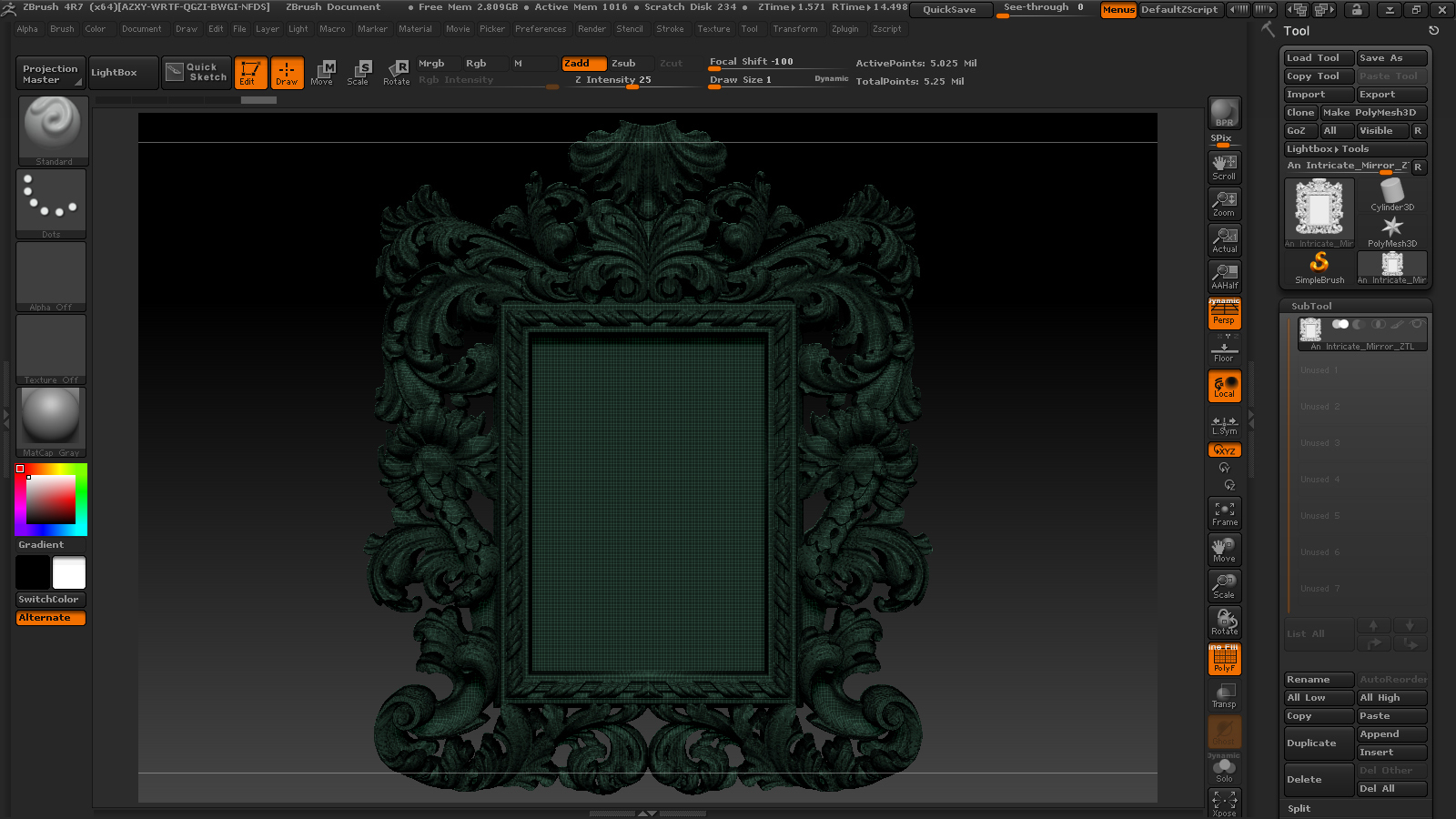The image size is (1456, 819).
Task: Expand the Split section
Action: pyautogui.click(x=1299, y=808)
